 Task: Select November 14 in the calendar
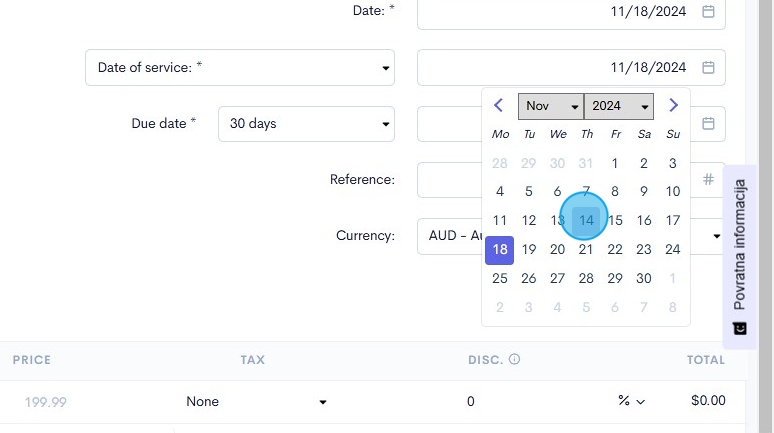point(586,220)
